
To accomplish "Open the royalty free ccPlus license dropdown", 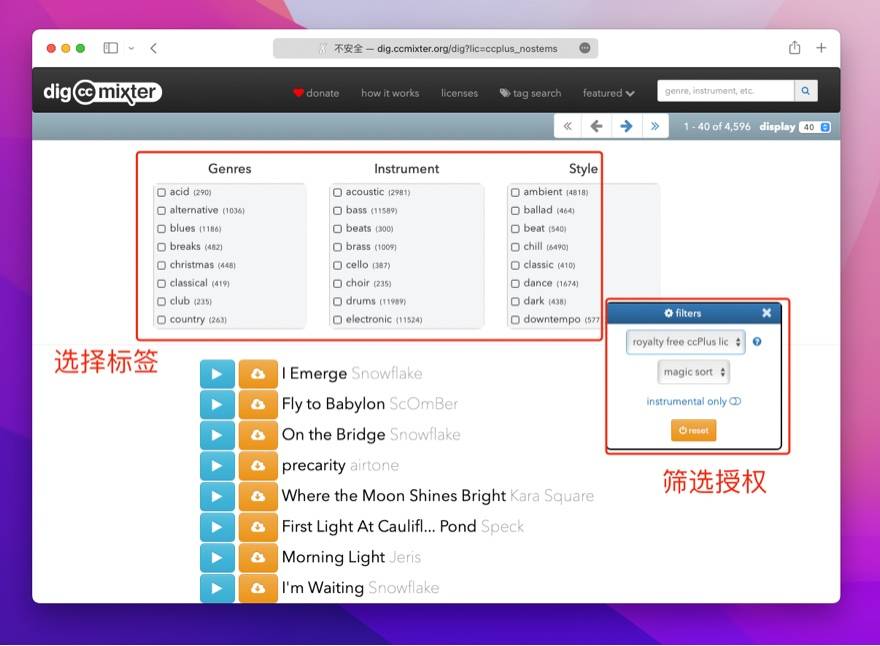I will tap(686, 342).
